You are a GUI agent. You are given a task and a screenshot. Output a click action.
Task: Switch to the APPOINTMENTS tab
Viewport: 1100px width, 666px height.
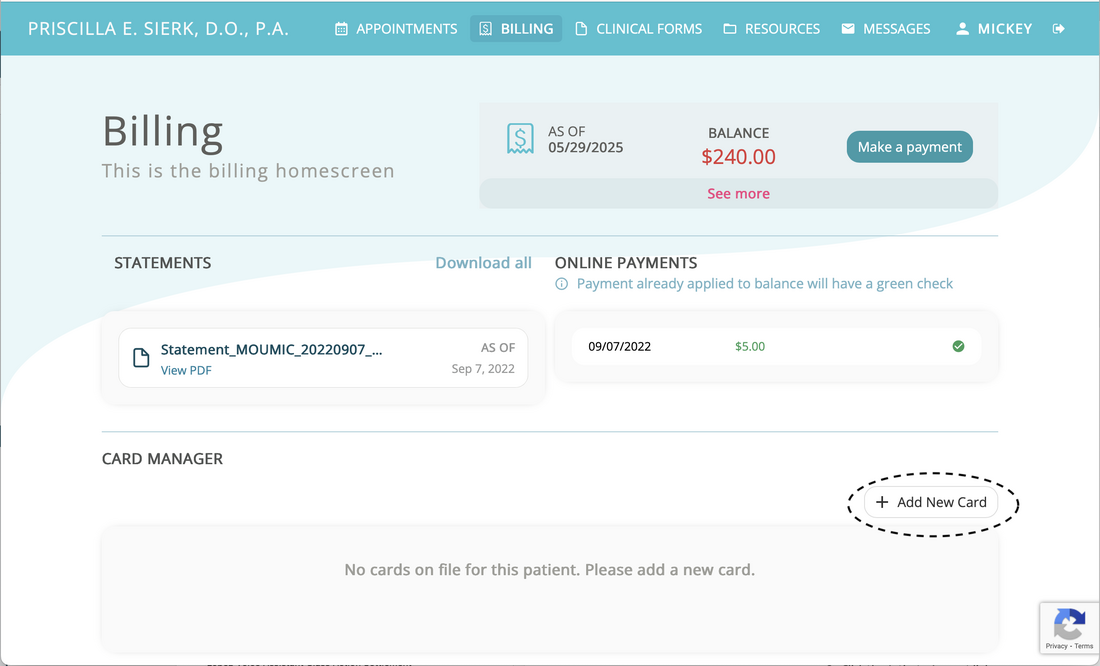click(x=396, y=29)
